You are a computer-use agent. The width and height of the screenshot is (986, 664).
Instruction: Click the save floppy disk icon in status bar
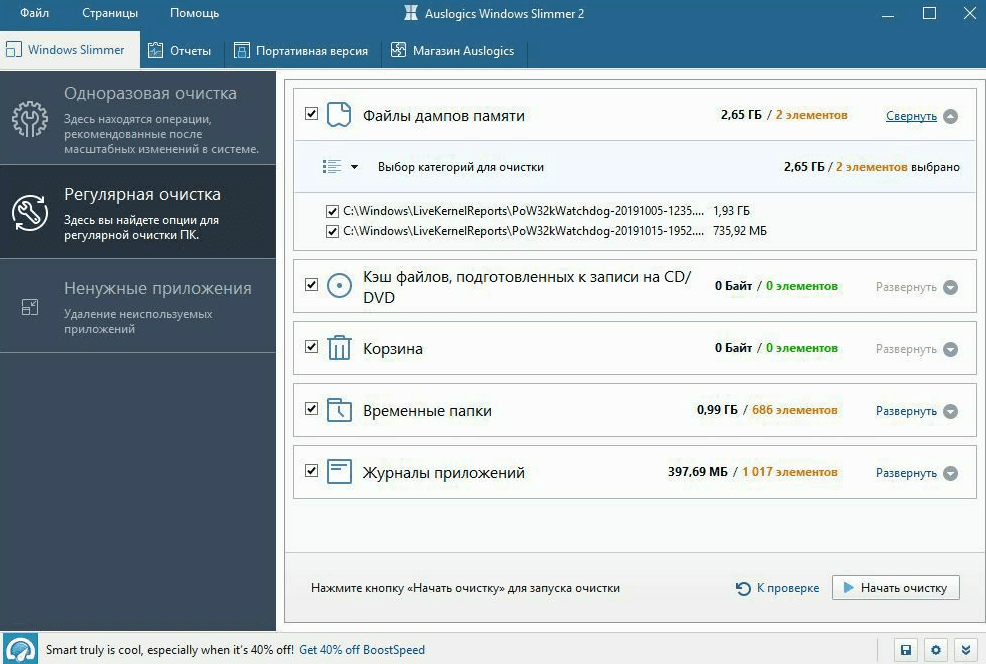[x=906, y=650]
